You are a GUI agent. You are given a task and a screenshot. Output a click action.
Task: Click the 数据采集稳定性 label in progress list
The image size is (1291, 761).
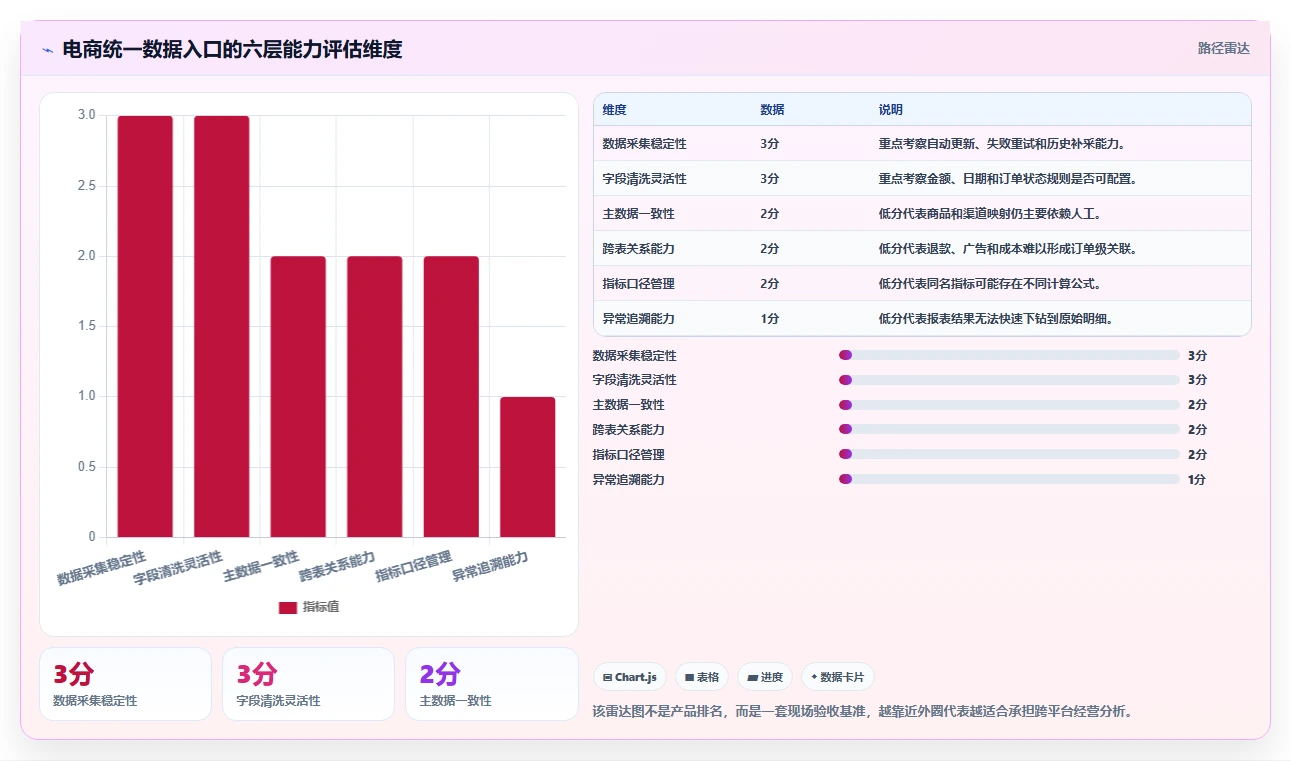634,355
